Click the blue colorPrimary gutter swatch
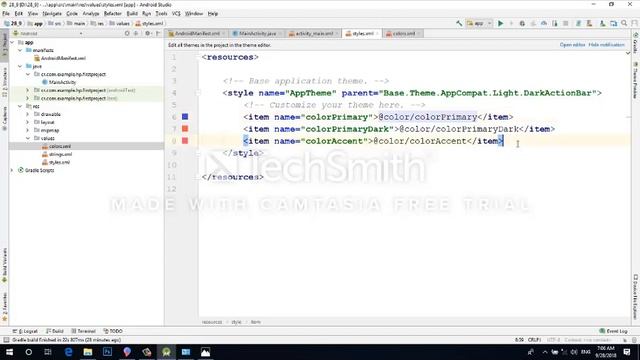Screen dimensions: 640x360 pos(185,117)
